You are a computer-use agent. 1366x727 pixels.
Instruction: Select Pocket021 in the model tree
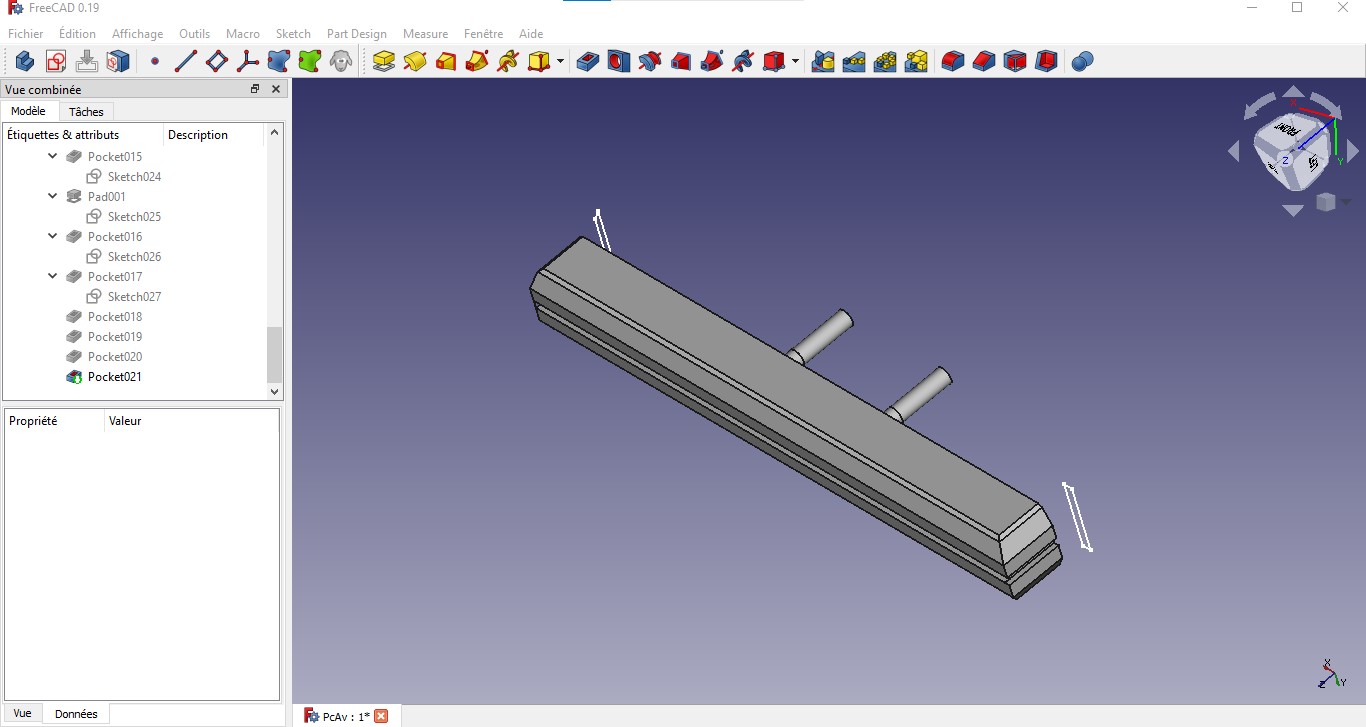click(x=115, y=376)
